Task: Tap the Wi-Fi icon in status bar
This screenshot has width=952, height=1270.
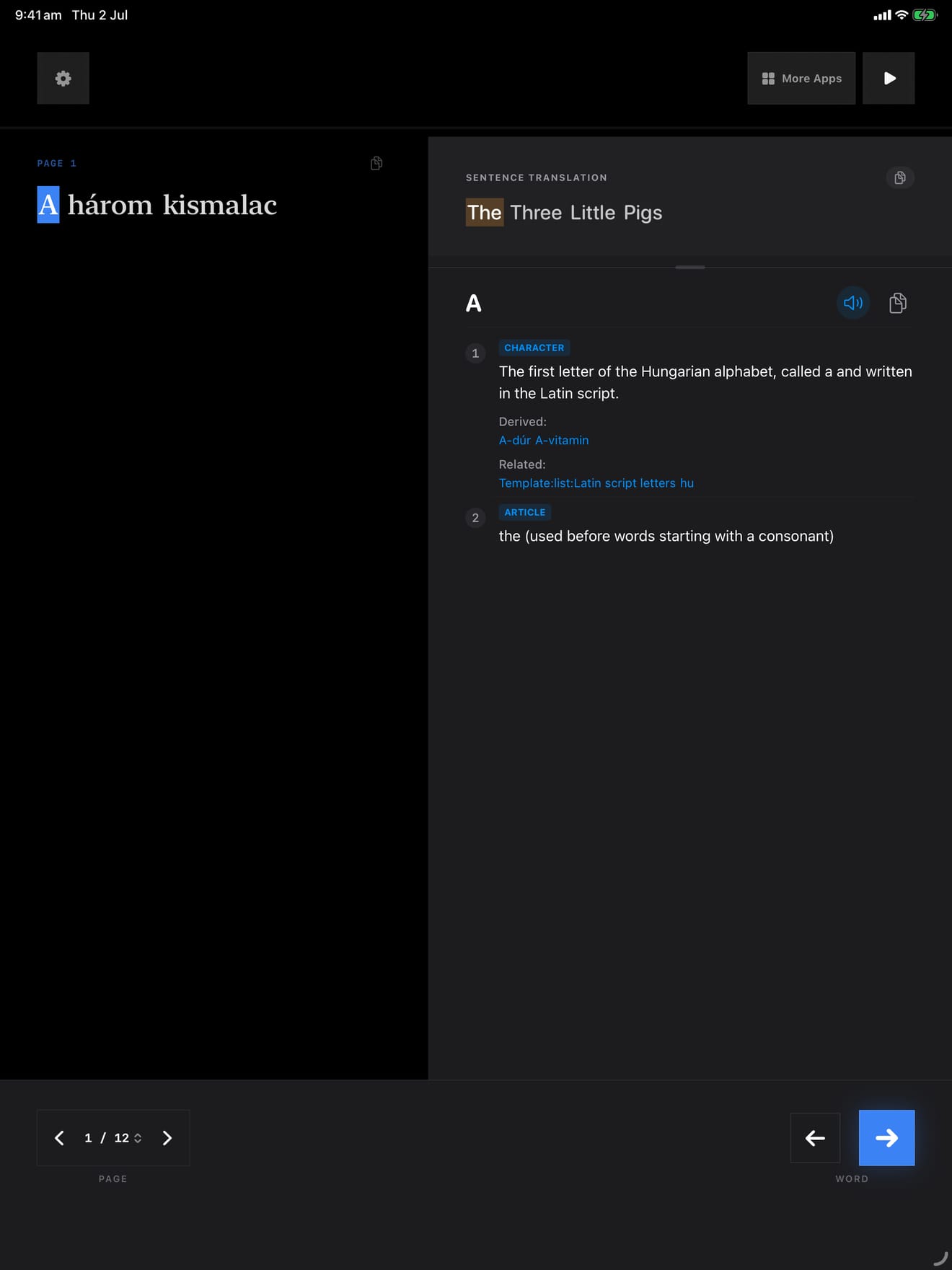Action: pyautogui.click(x=902, y=15)
